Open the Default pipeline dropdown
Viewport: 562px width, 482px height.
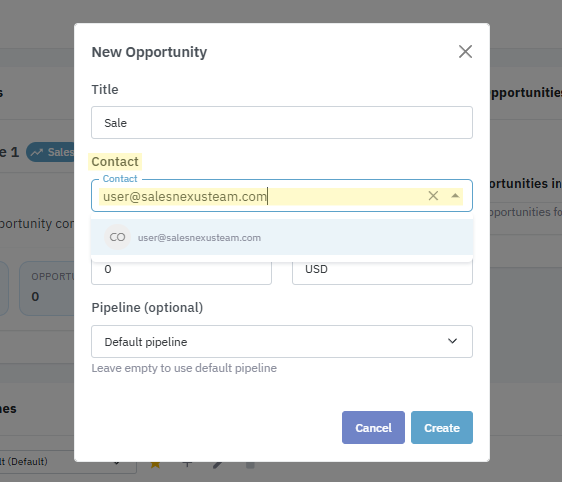[282, 342]
